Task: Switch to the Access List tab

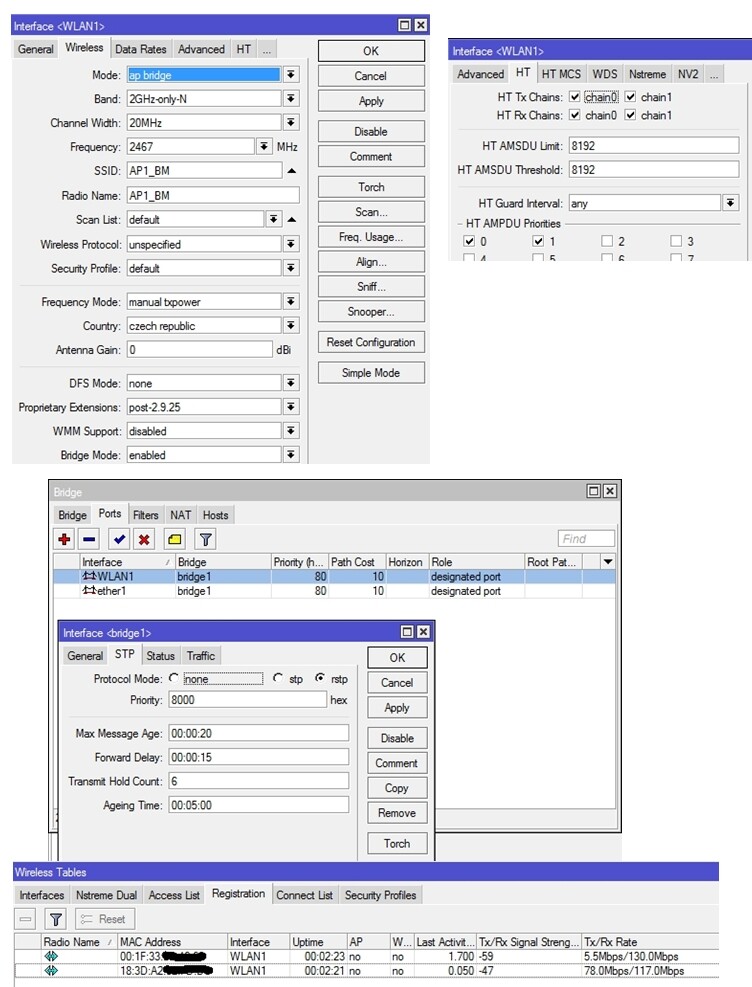Action: click(x=174, y=895)
